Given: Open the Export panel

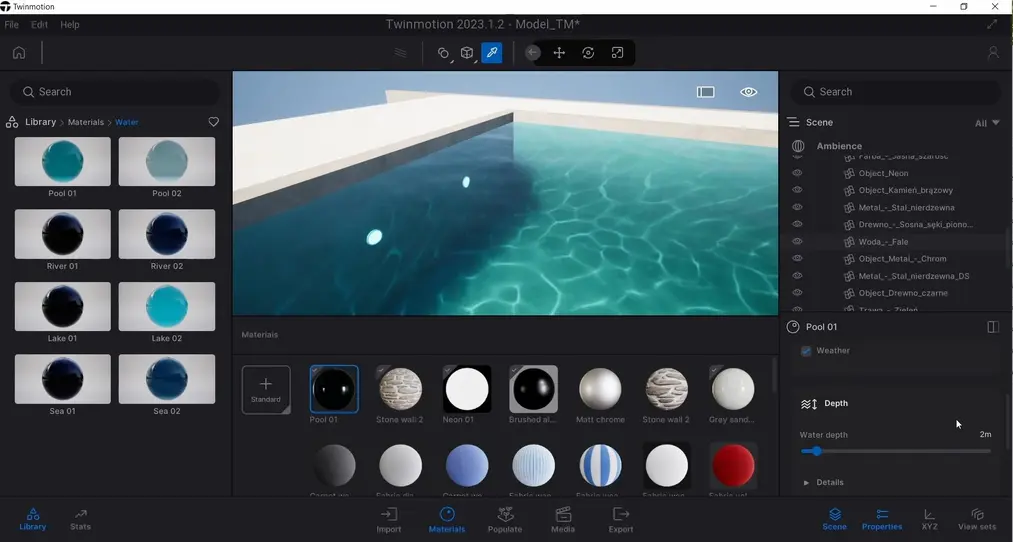Looking at the screenshot, I should coord(621,519).
